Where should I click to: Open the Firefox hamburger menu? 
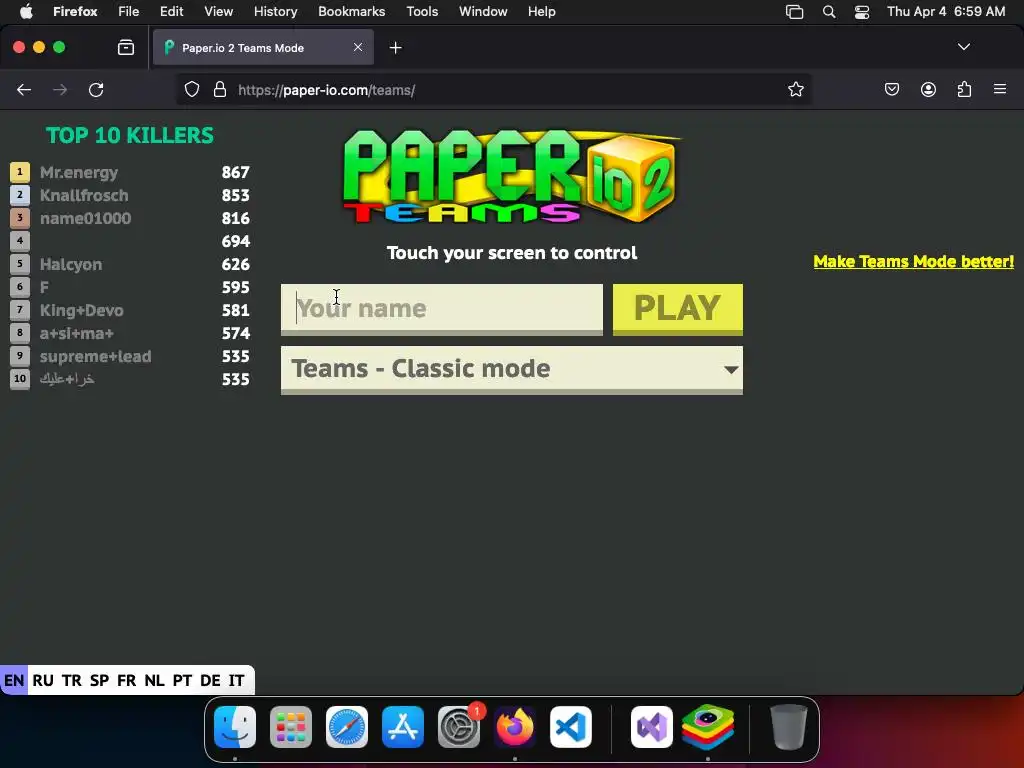tap(1000, 89)
